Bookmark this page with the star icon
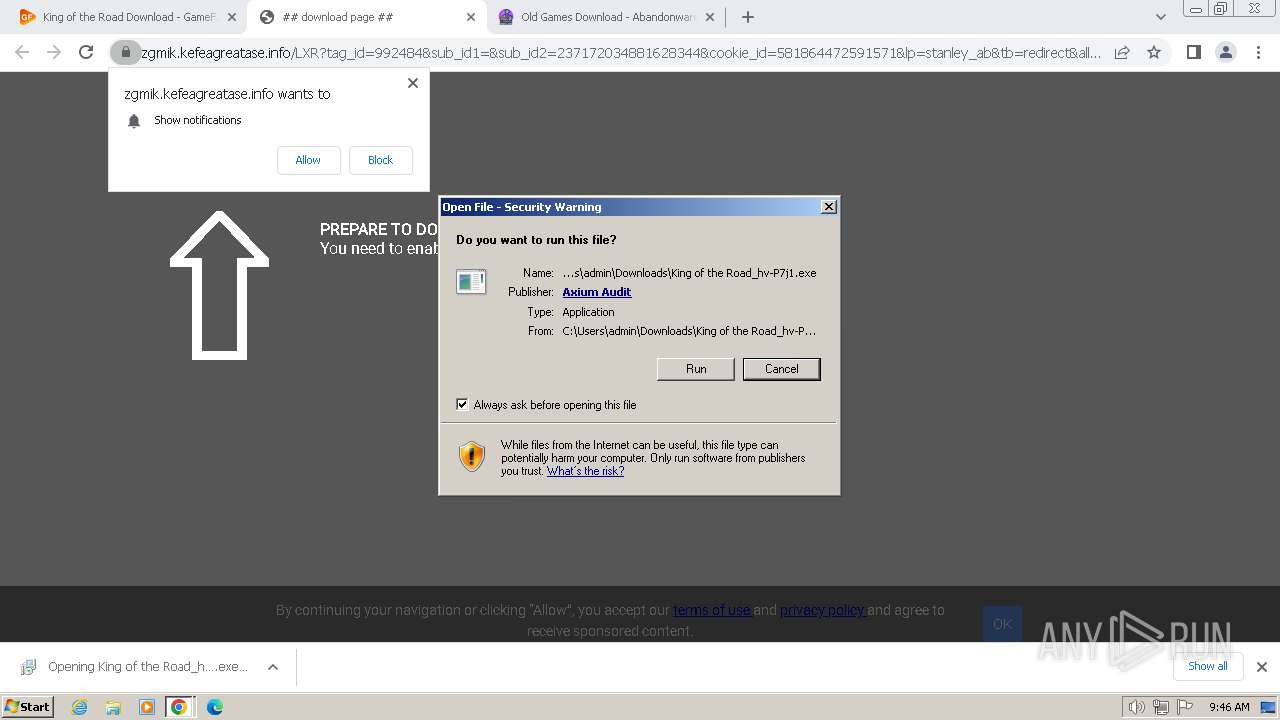Image resolution: width=1280 pixels, height=720 pixels. (x=1154, y=53)
